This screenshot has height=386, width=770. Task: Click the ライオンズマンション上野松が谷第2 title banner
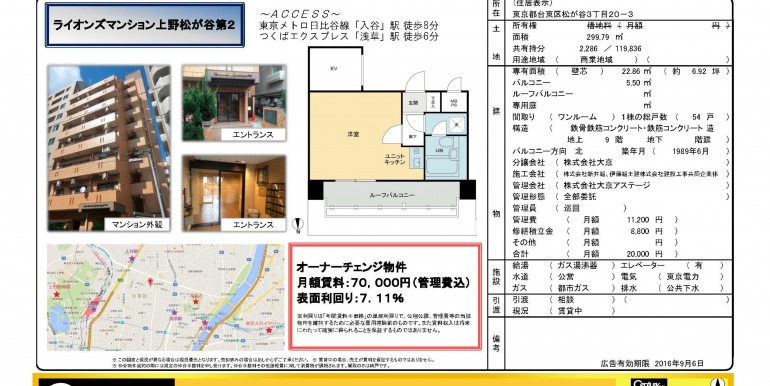click(x=145, y=25)
